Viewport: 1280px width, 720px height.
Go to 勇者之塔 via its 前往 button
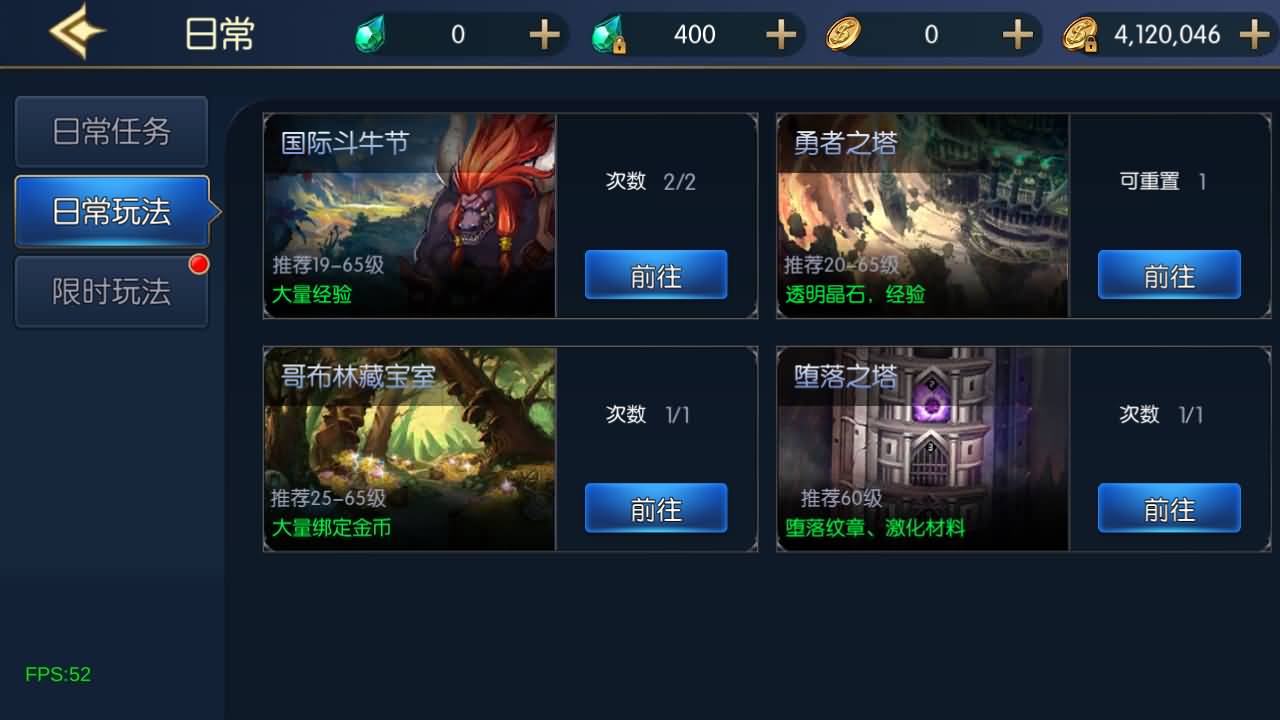point(1169,275)
